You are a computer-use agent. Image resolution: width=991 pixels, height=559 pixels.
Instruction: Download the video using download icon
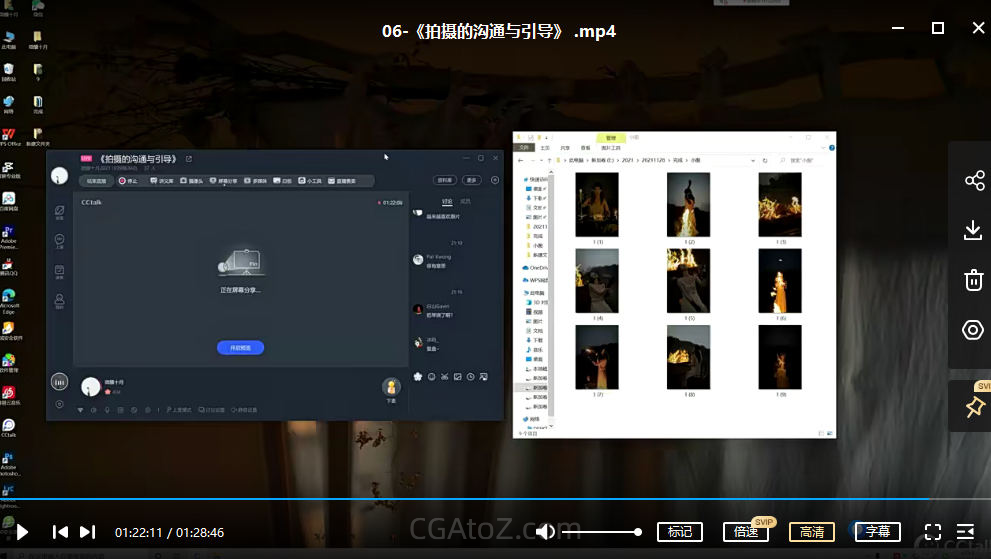pos(973,230)
